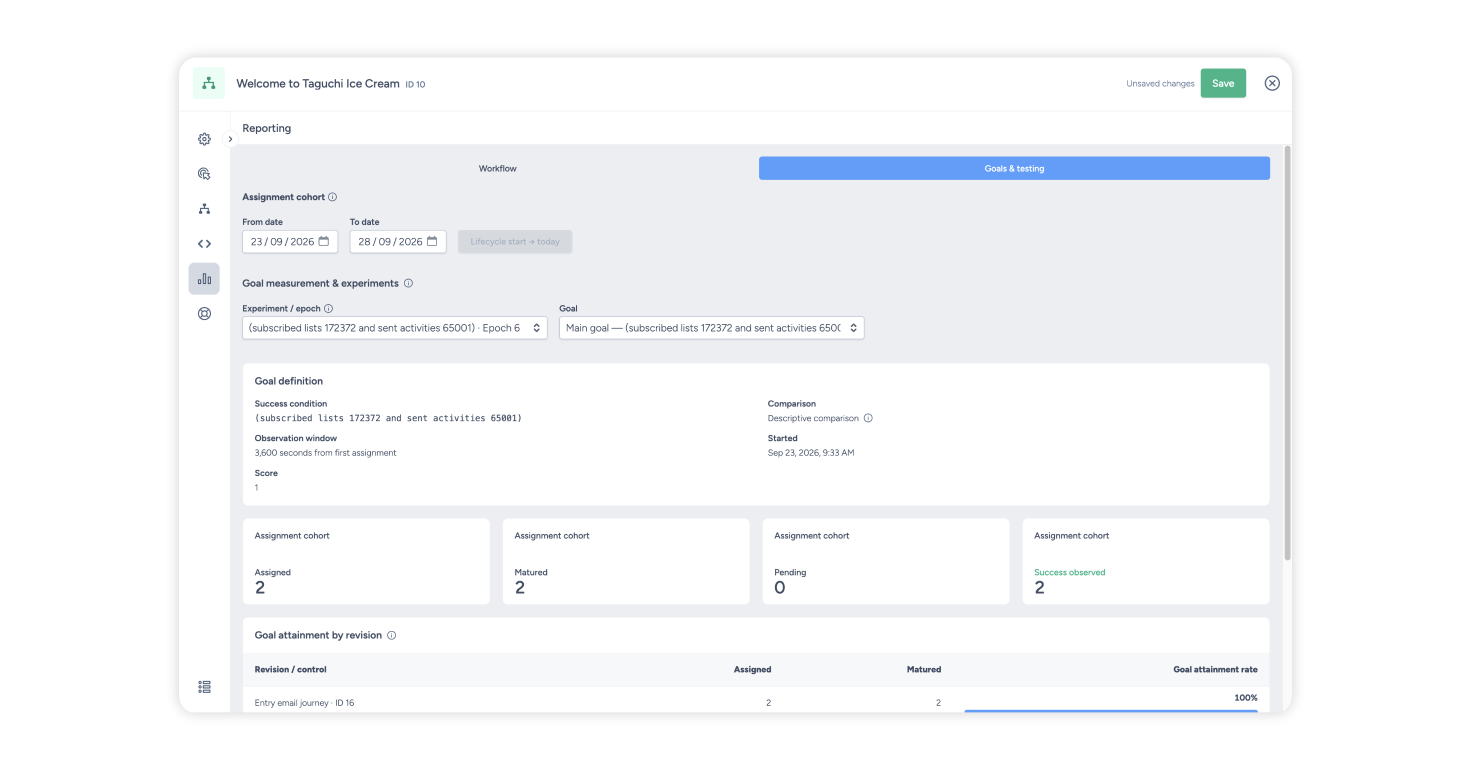Open calendar picker in To date field
This screenshot has height=771, width=1471.
point(432,242)
